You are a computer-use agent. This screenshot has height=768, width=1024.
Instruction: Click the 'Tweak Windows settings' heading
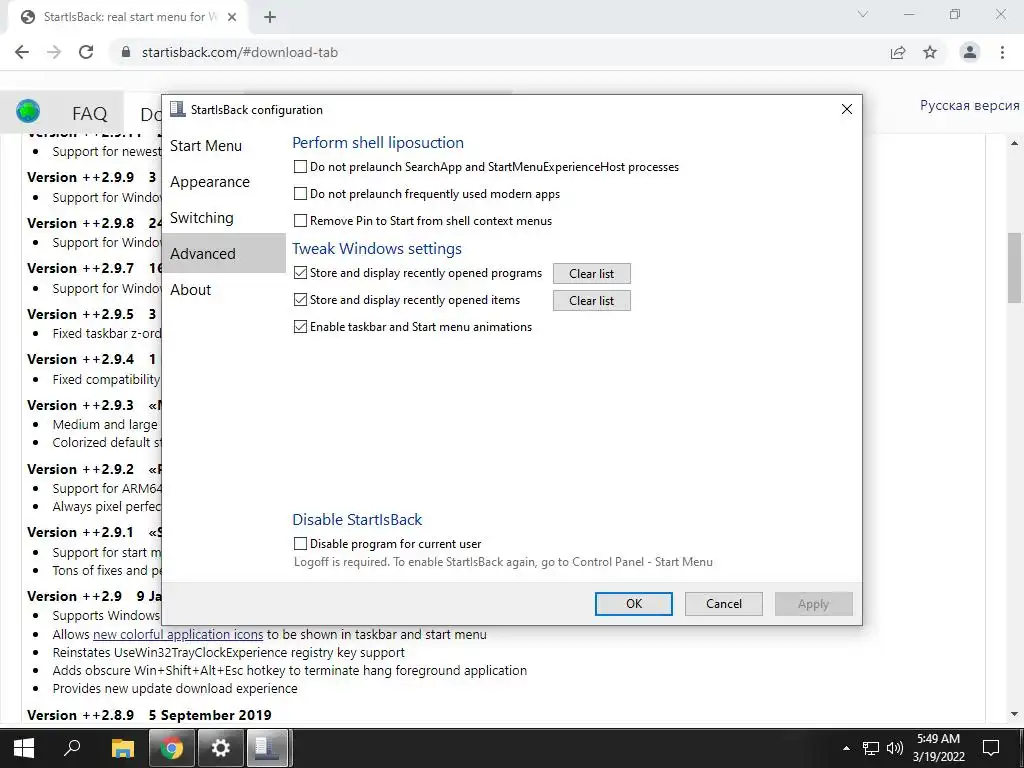[377, 248]
